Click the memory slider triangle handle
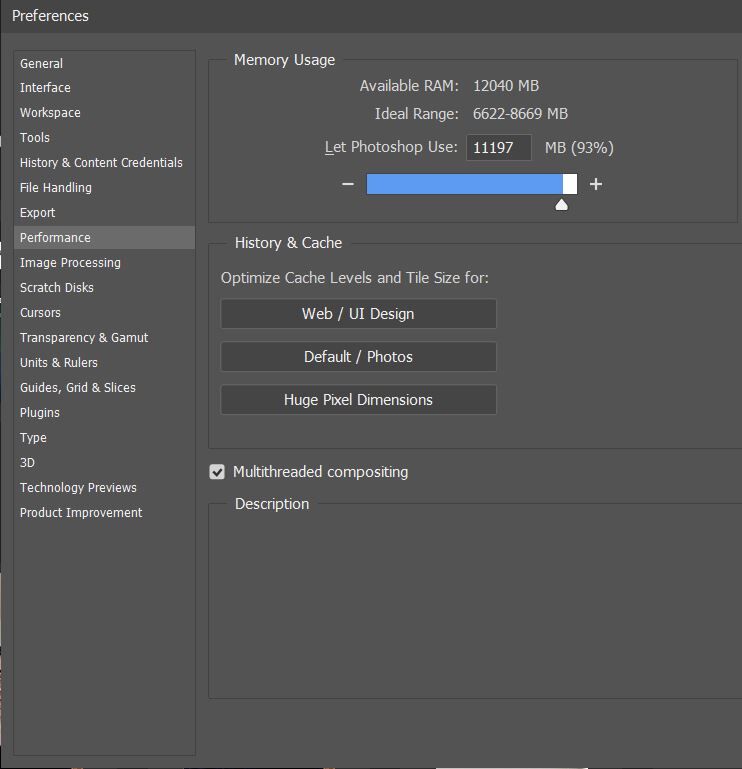Image resolution: width=742 pixels, height=769 pixels. pyautogui.click(x=562, y=205)
